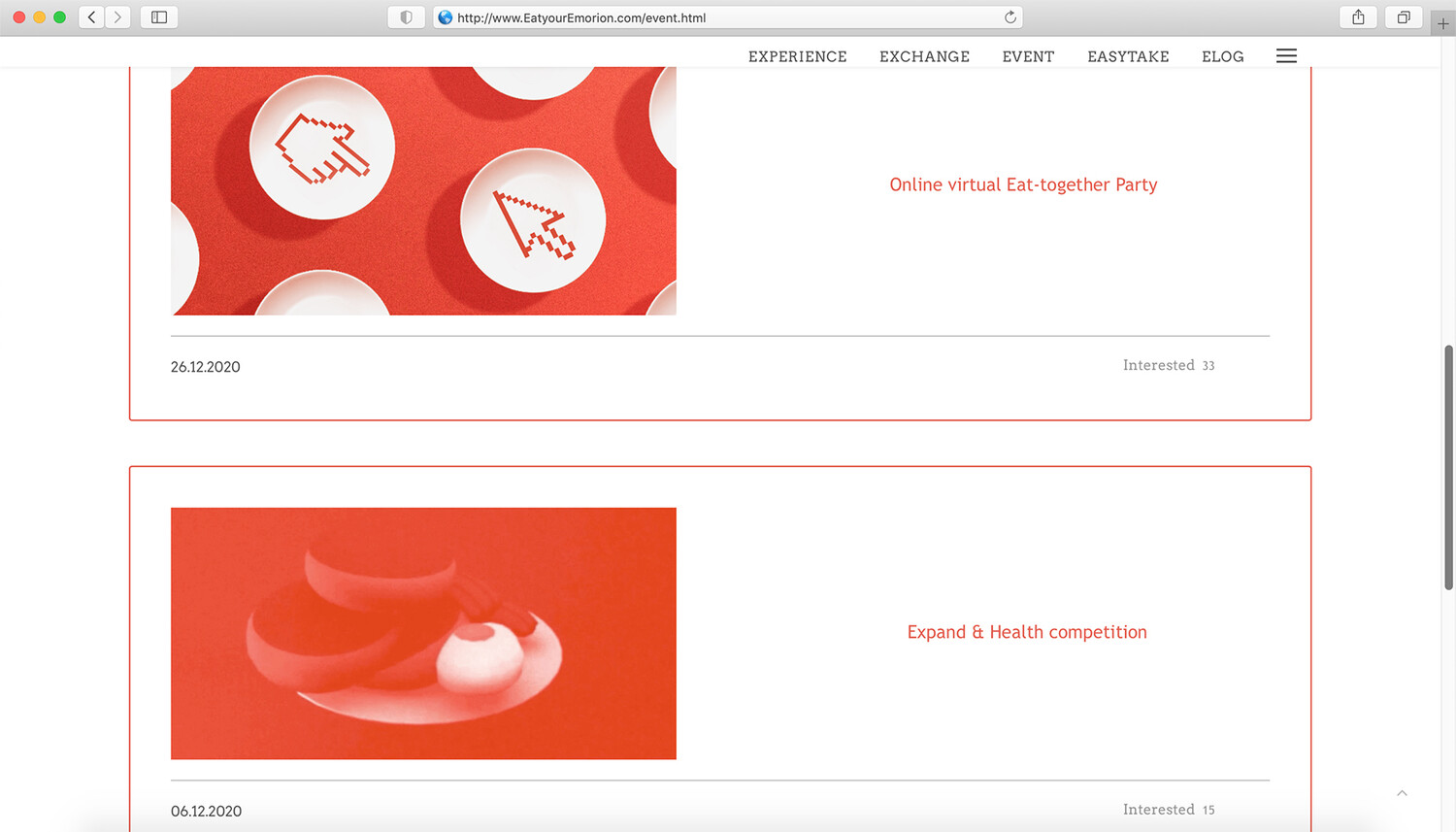Viewport: 1456px width, 832px height.
Task: Reload the page with the refresh icon
Action: (x=1009, y=17)
